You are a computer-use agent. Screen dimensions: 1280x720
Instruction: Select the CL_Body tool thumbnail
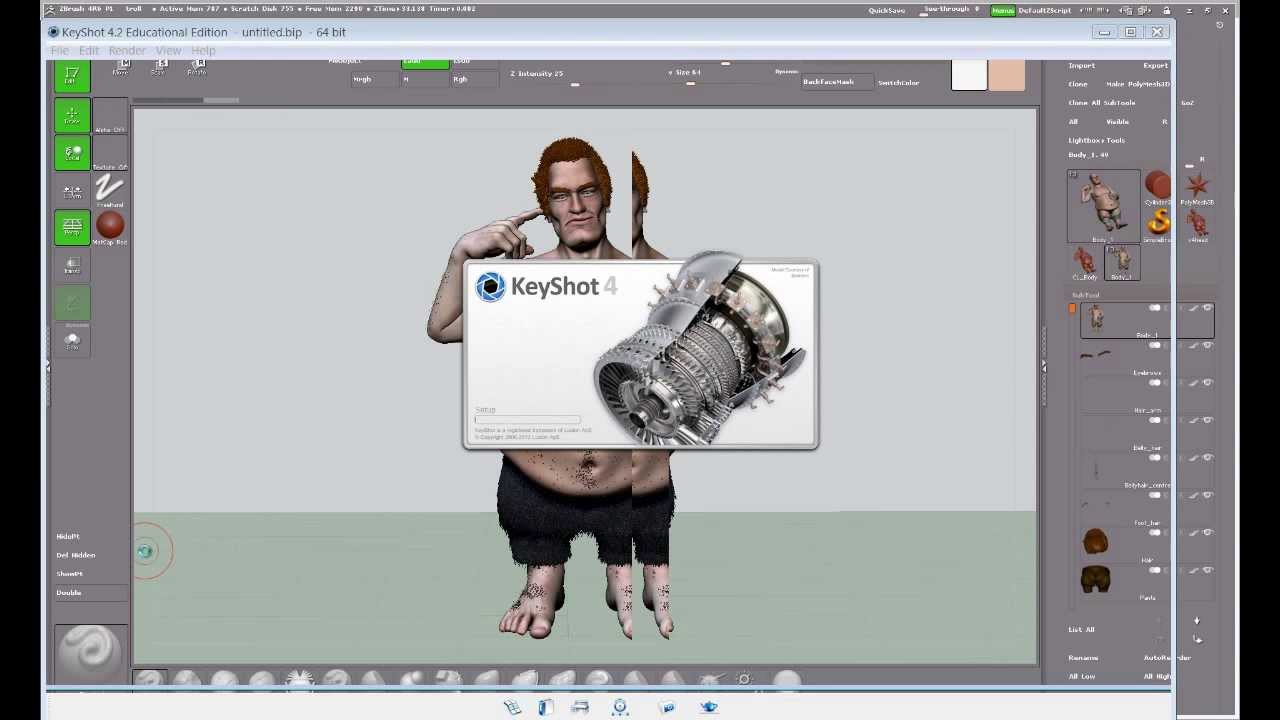pos(1085,263)
